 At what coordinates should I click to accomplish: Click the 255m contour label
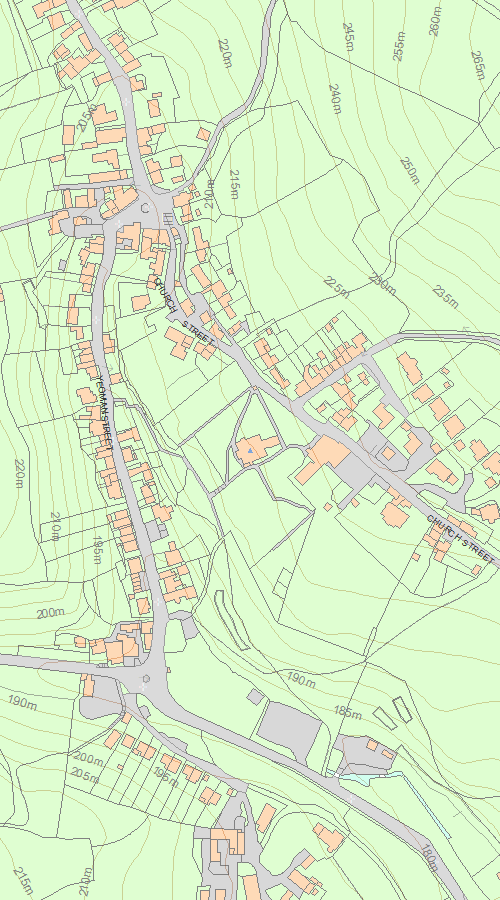399,46
